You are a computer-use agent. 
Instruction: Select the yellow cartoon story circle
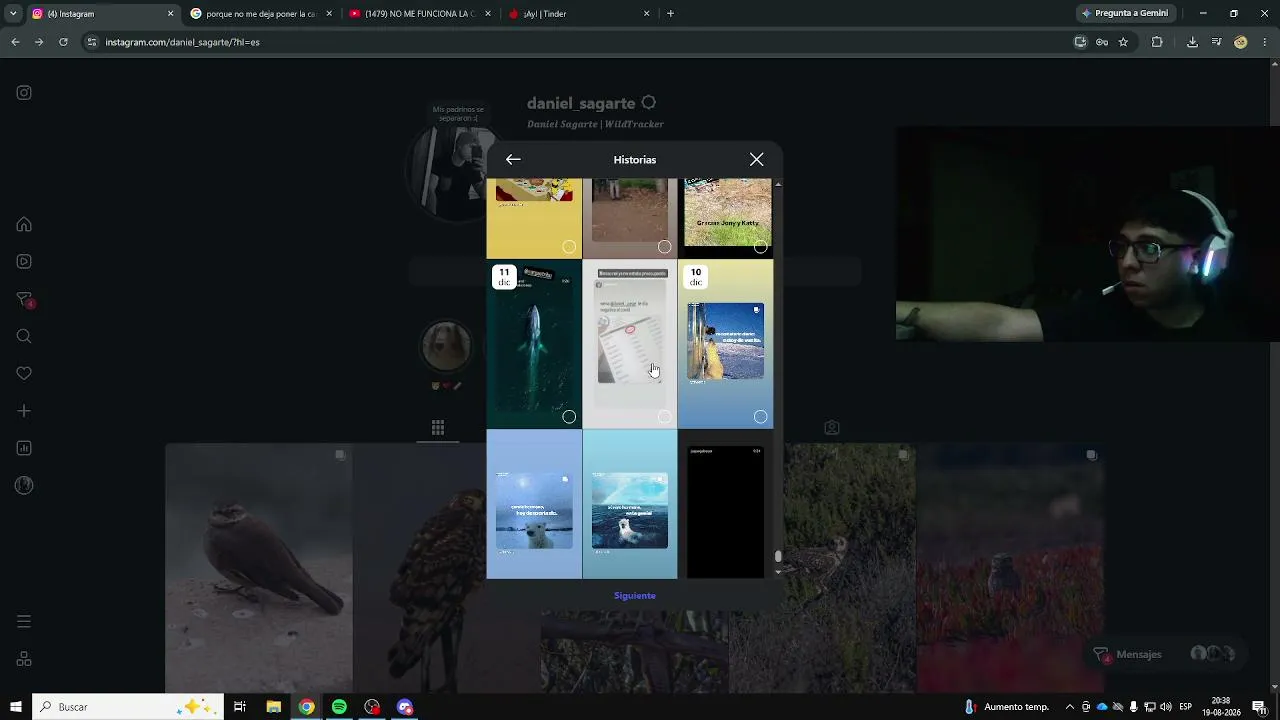click(569, 247)
